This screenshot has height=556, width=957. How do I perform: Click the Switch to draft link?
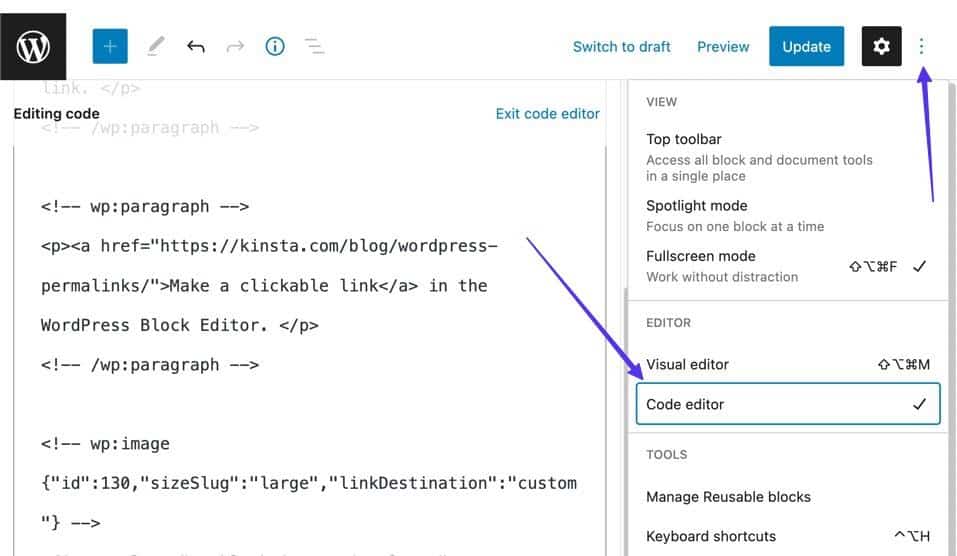[x=621, y=46]
